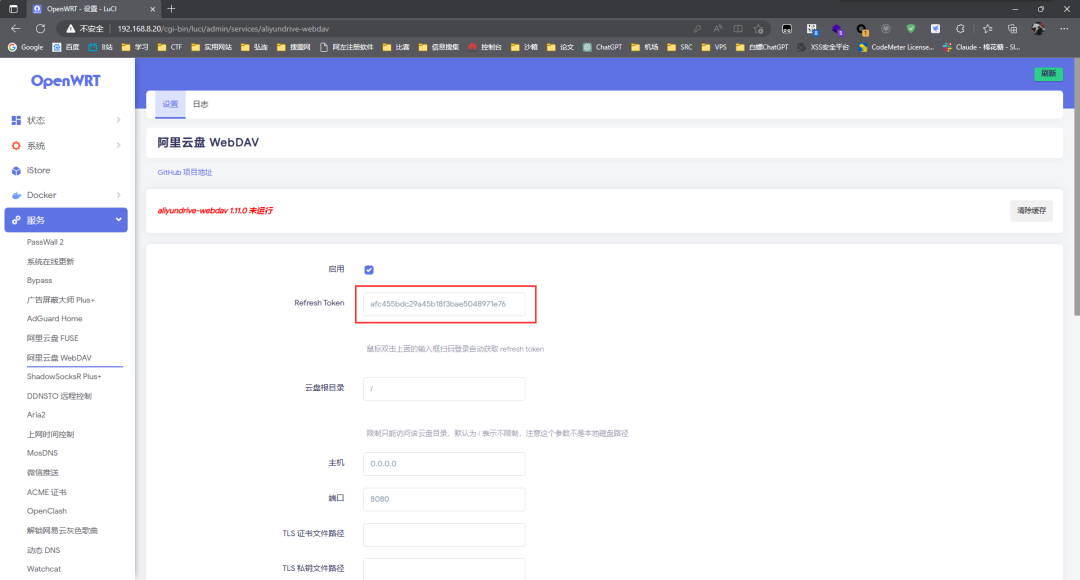Screen dimensions: 1080x580
Task: Click the page vertical scrollbar
Action: (1076, 187)
